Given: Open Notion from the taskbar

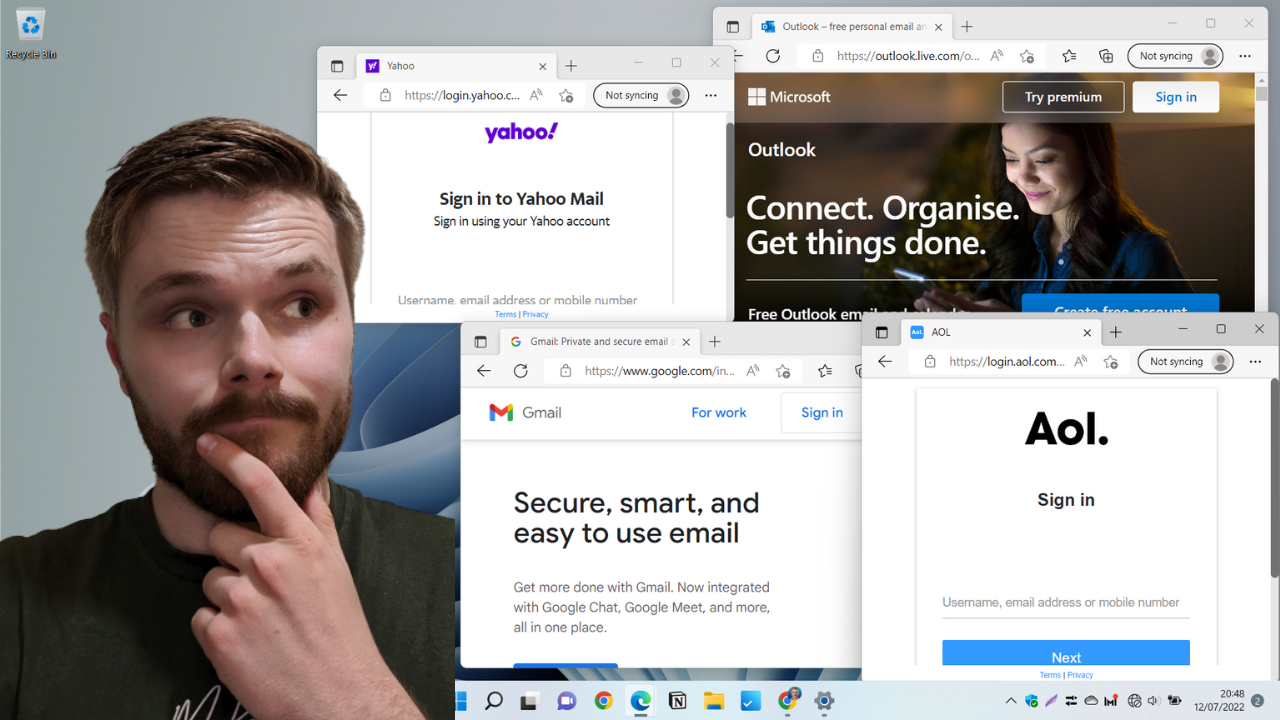Looking at the screenshot, I should 677,701.
